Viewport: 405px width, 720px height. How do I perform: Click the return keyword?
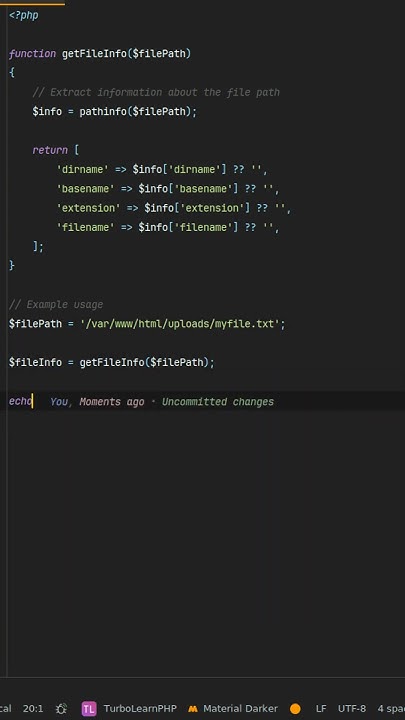click(x=50, y=150)
